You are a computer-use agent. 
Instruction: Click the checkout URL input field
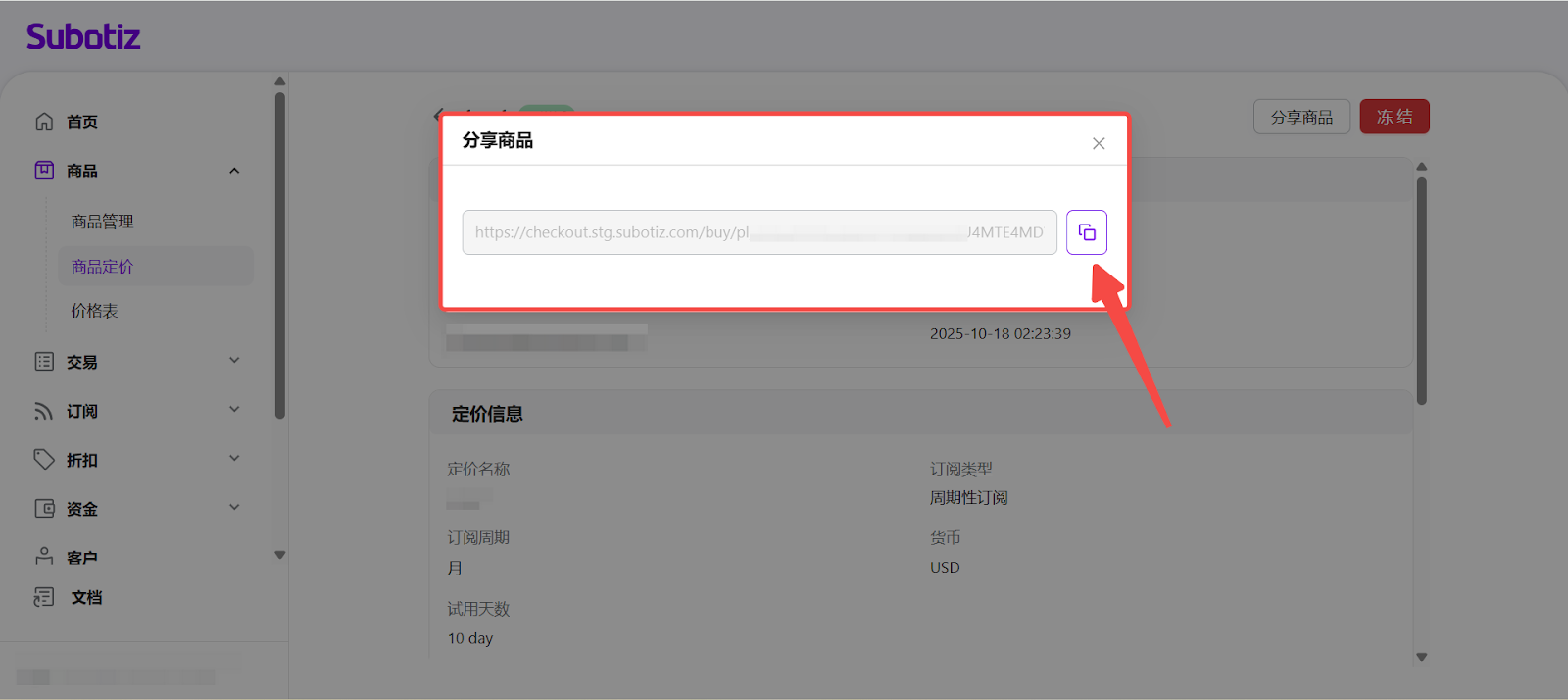[759, 232]
